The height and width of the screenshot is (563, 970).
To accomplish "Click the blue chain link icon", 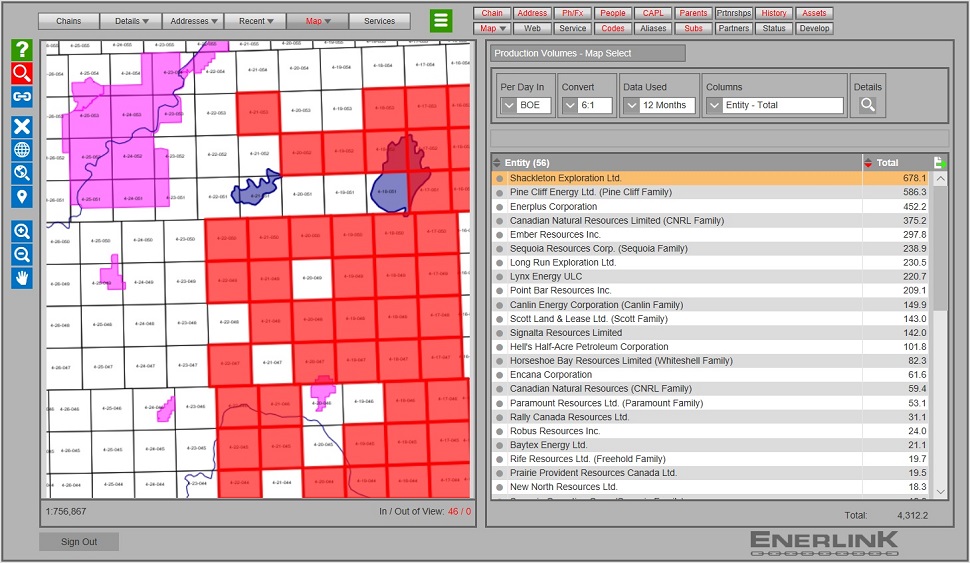I will [x=22, y=97].
